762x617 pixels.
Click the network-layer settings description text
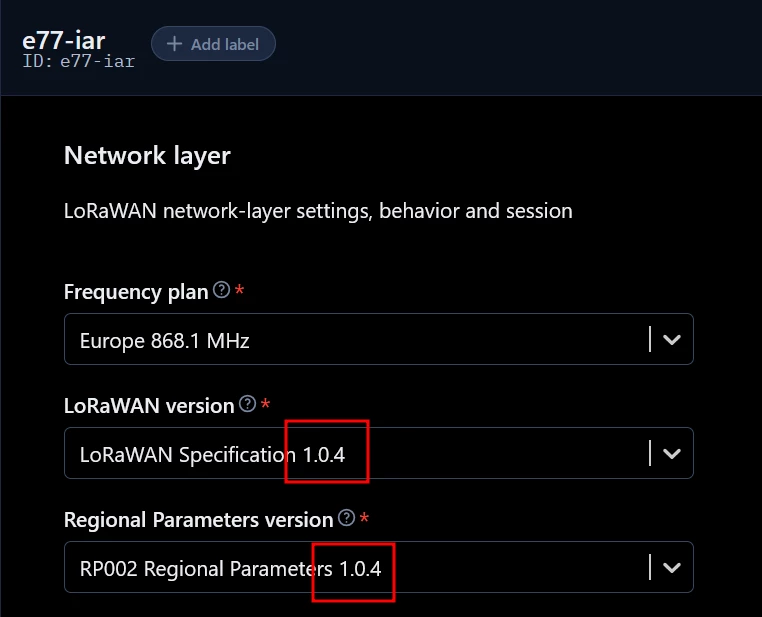pos(318,211)
